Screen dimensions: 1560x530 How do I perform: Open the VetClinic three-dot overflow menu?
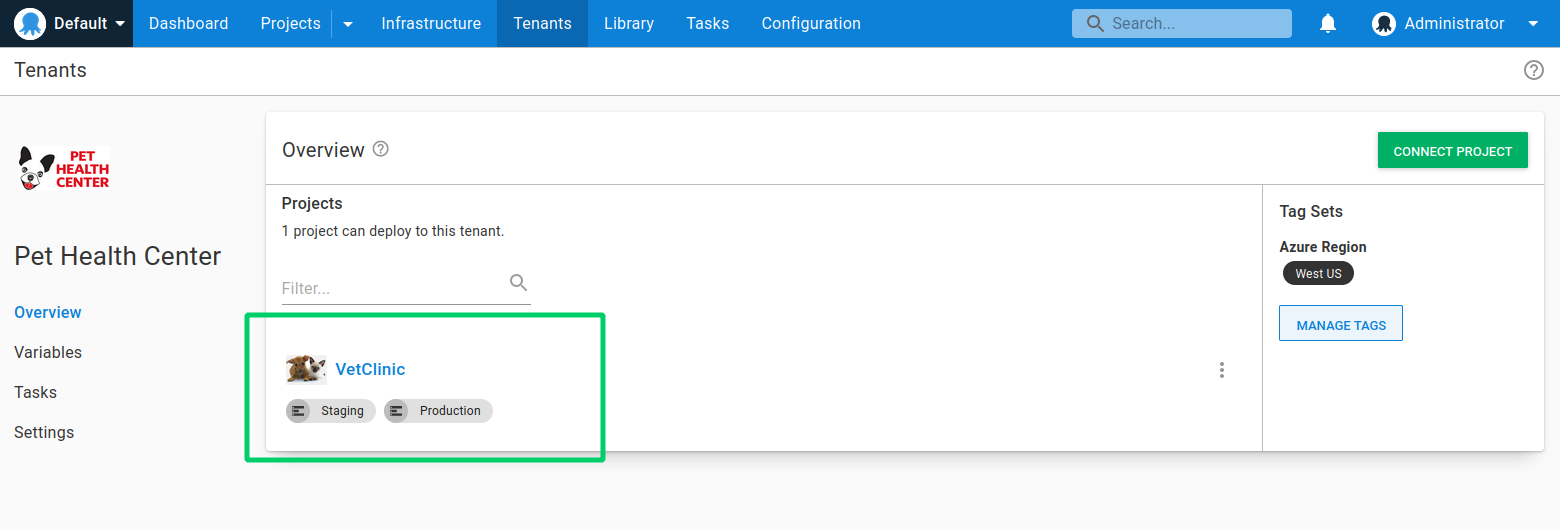(x=1221, y=370)
